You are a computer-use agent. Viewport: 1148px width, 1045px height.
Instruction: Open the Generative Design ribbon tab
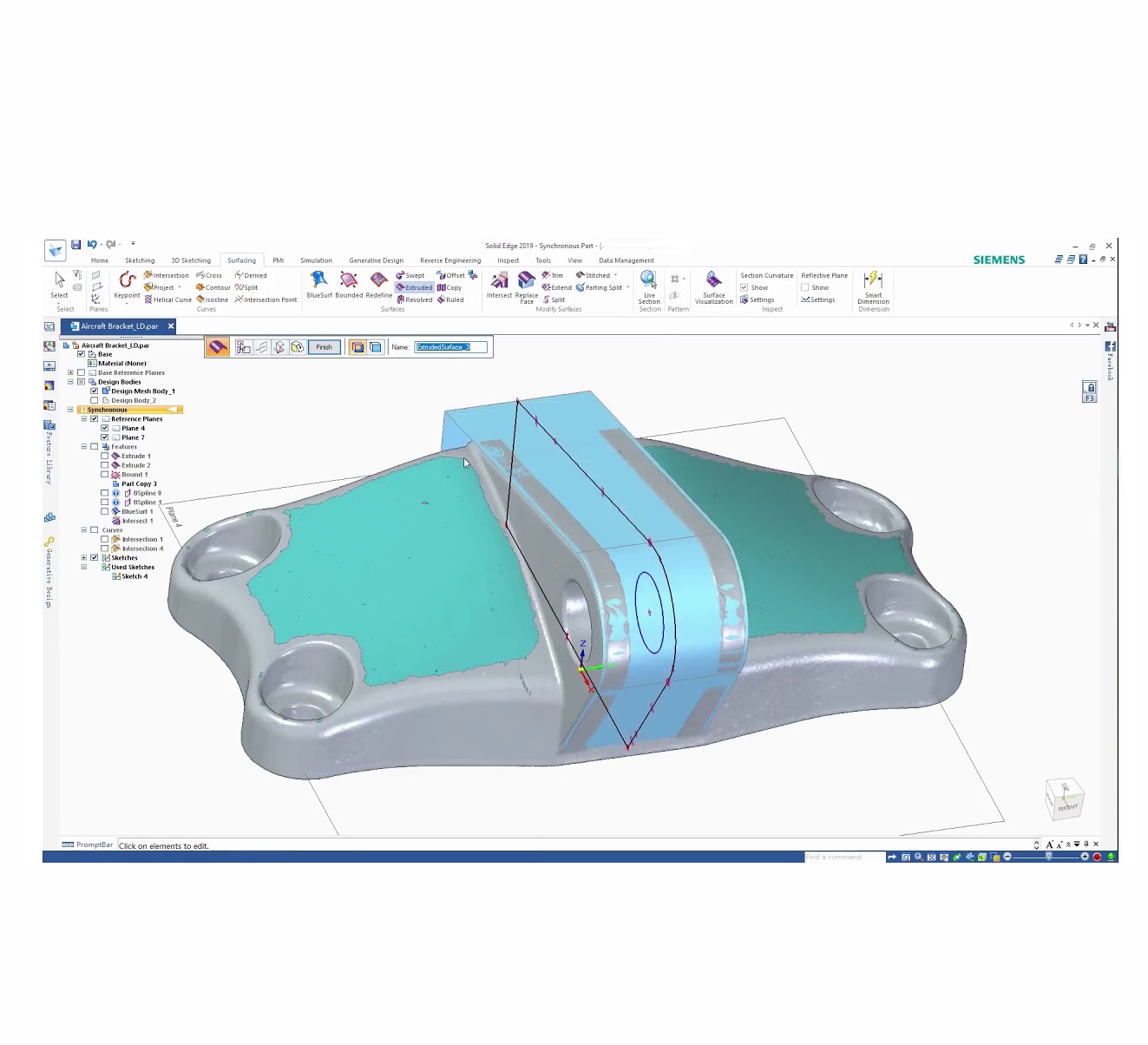[x=376, y=260]
